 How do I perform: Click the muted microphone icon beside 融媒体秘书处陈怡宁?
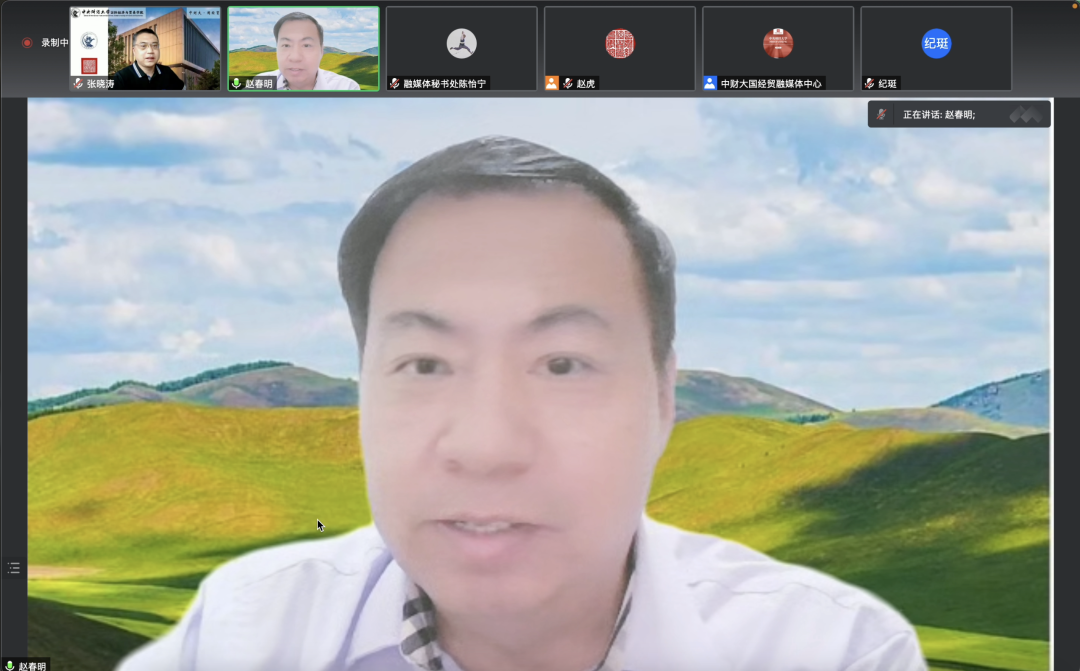pyautogui.click(x=395, y=84)
